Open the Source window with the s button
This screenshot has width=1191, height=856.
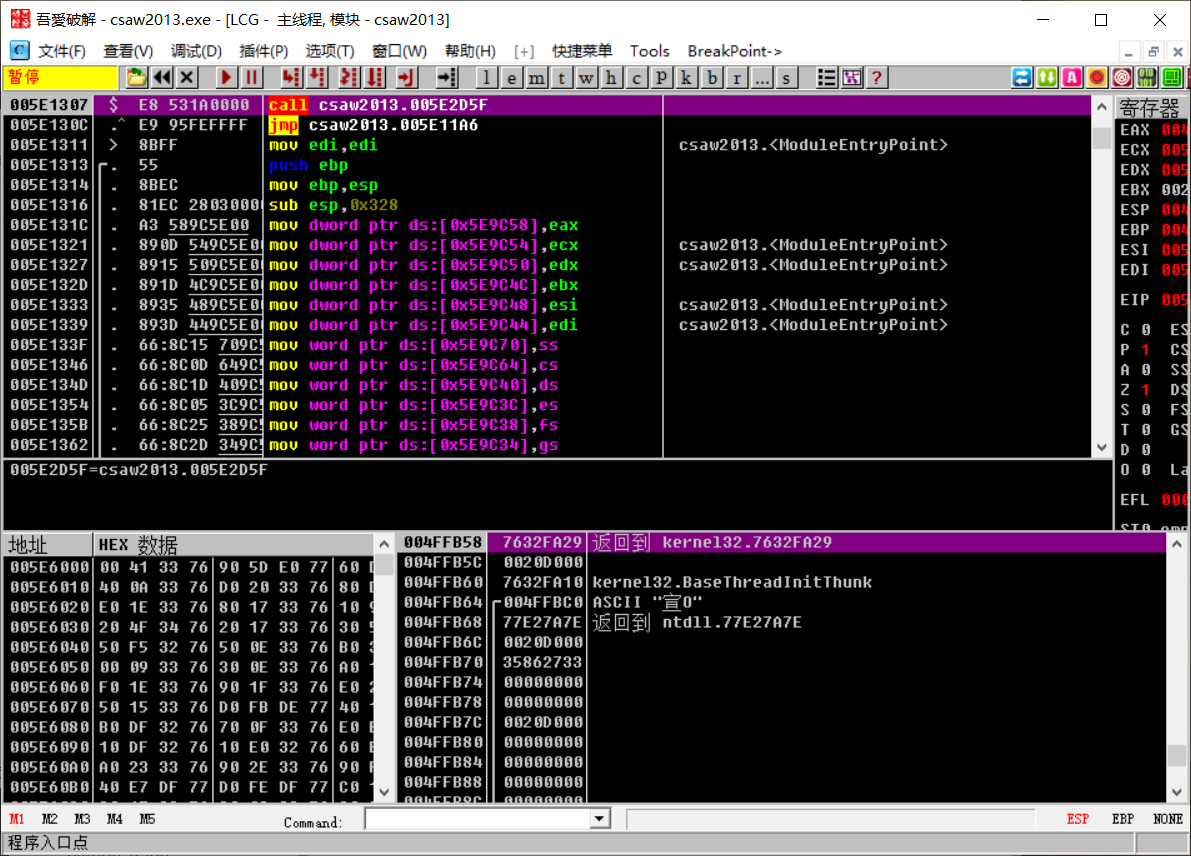coord(786,77)
